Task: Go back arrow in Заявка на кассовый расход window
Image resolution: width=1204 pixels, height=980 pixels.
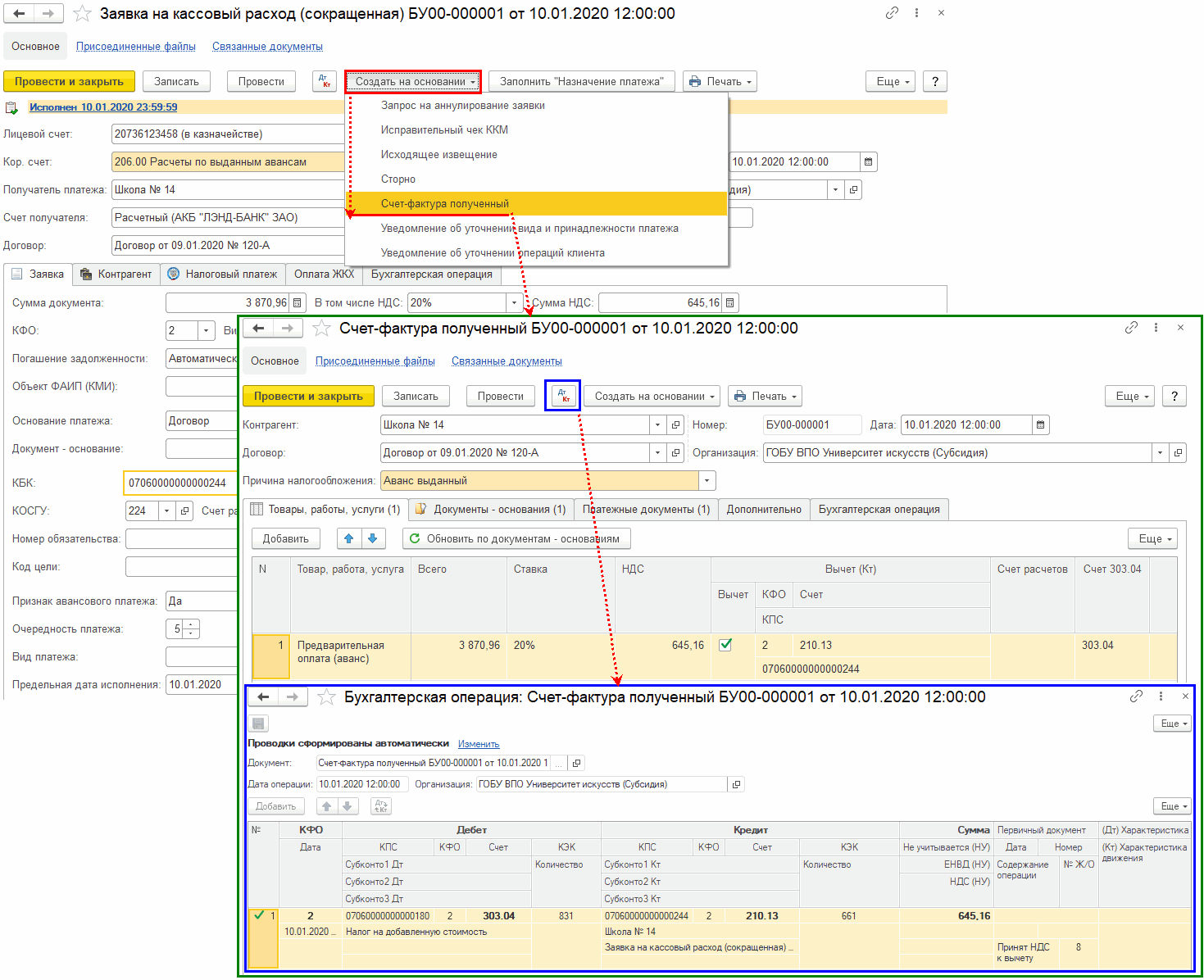Action: click(x=20, y=14)
